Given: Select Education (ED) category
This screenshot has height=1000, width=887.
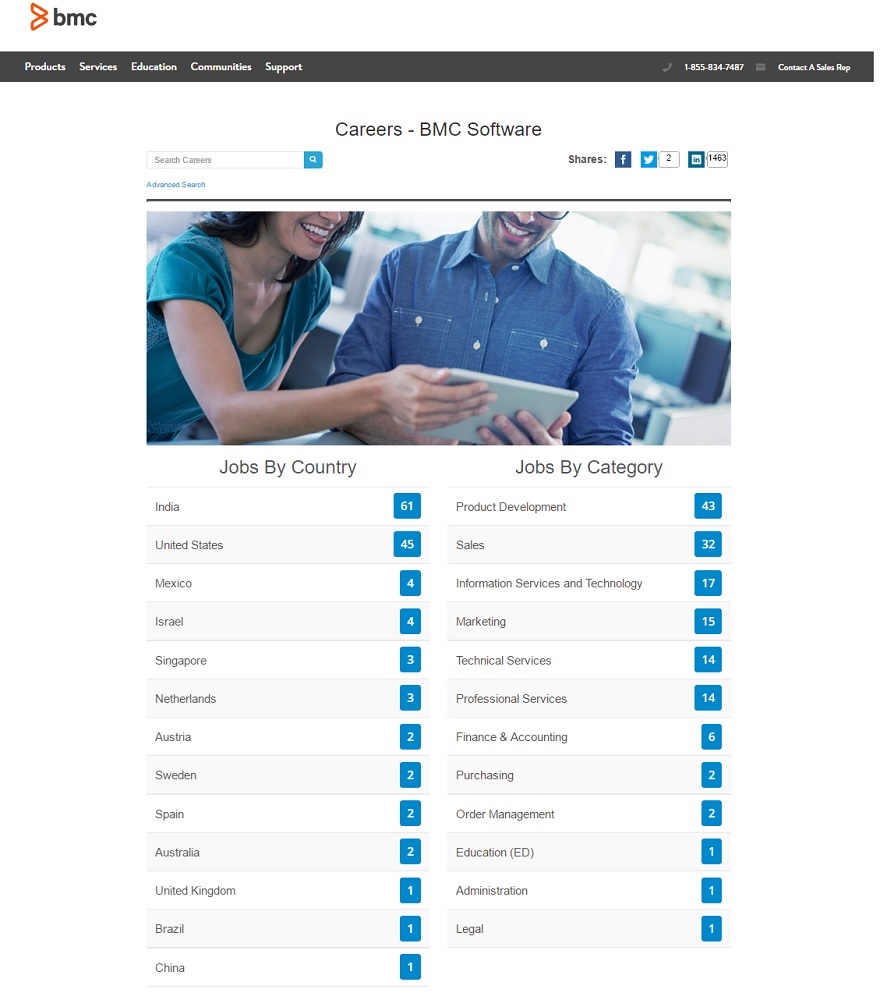Looking at the screenshot, I should (x=589, y=852).
